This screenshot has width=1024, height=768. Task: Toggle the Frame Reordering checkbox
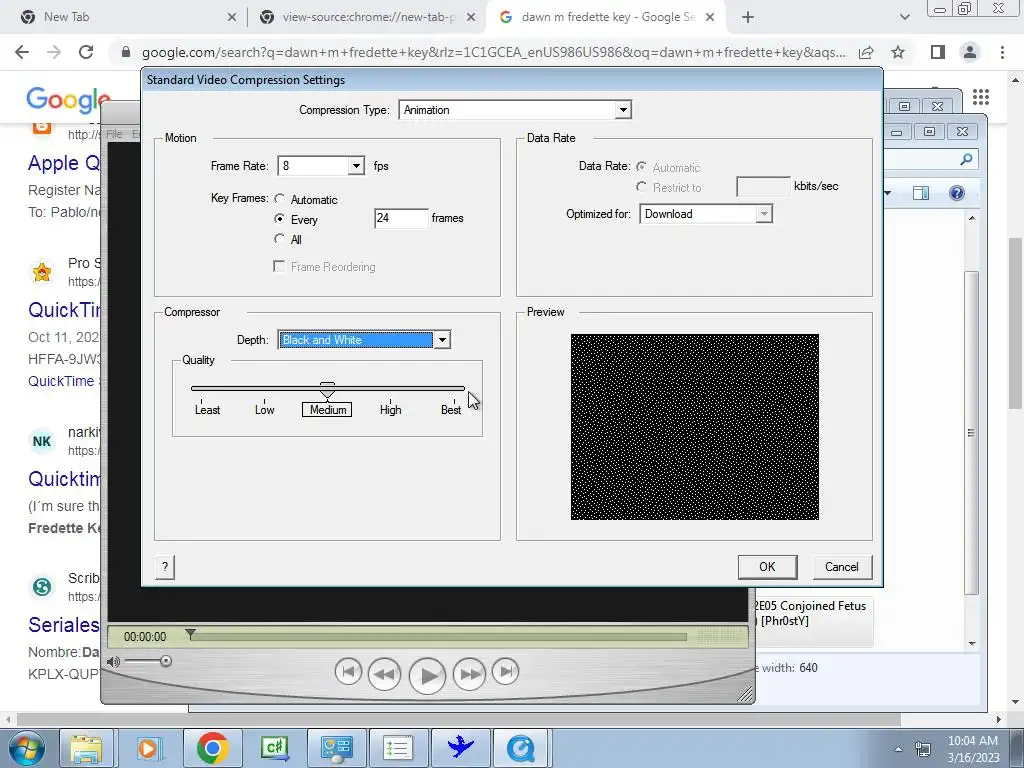point(279,266)
